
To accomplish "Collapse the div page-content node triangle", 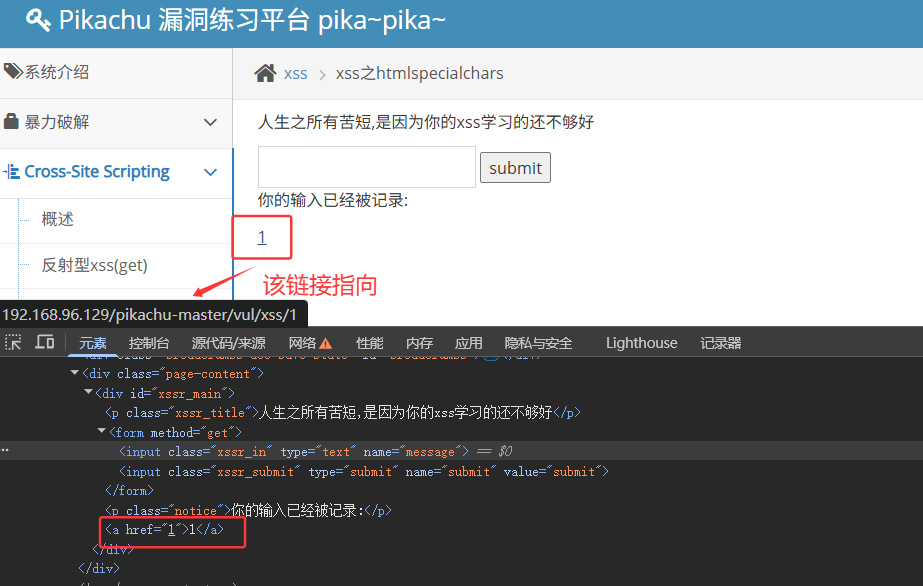I will [x=75, y=372].
